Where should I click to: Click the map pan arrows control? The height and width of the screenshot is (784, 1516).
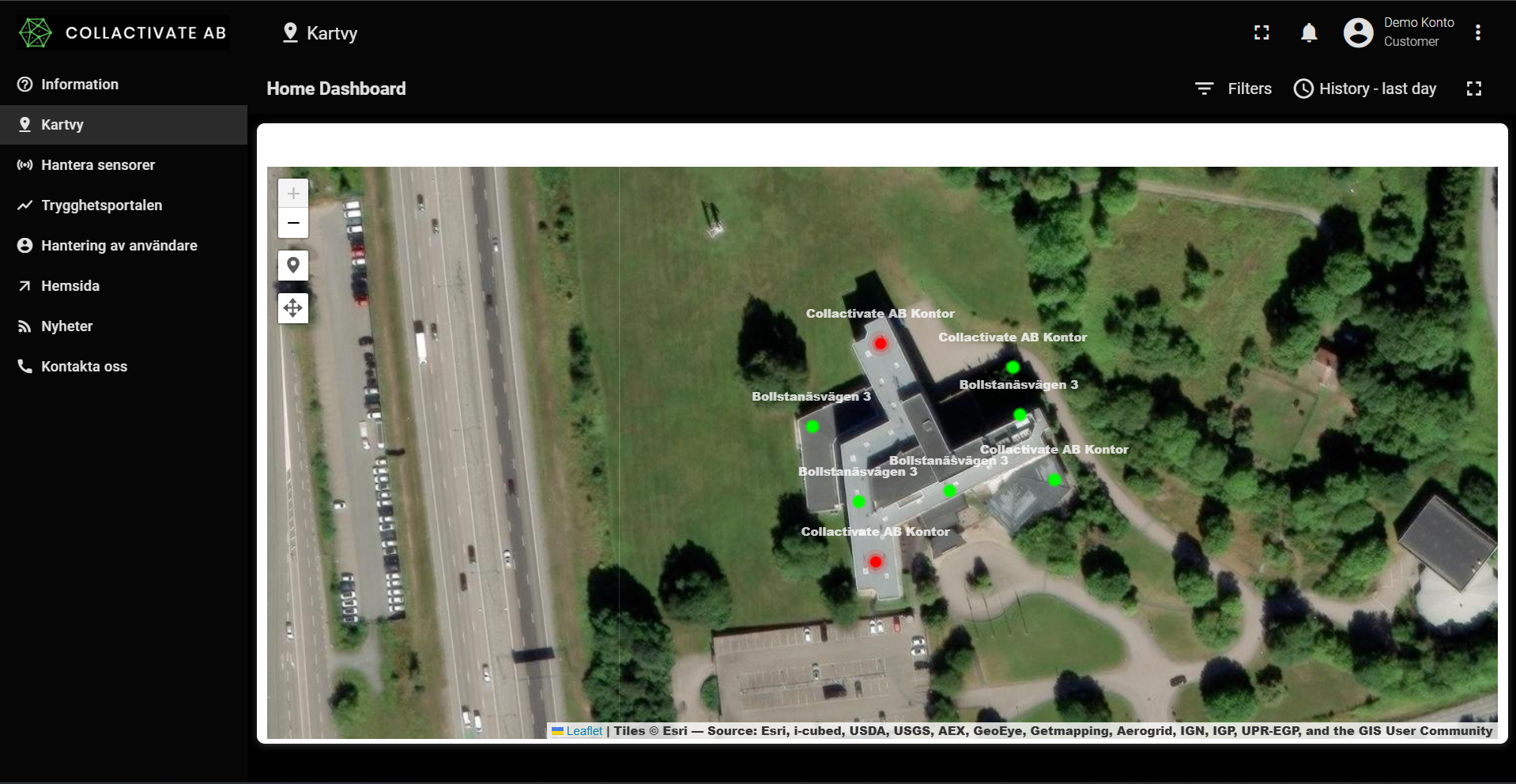(x=293, y=308)
